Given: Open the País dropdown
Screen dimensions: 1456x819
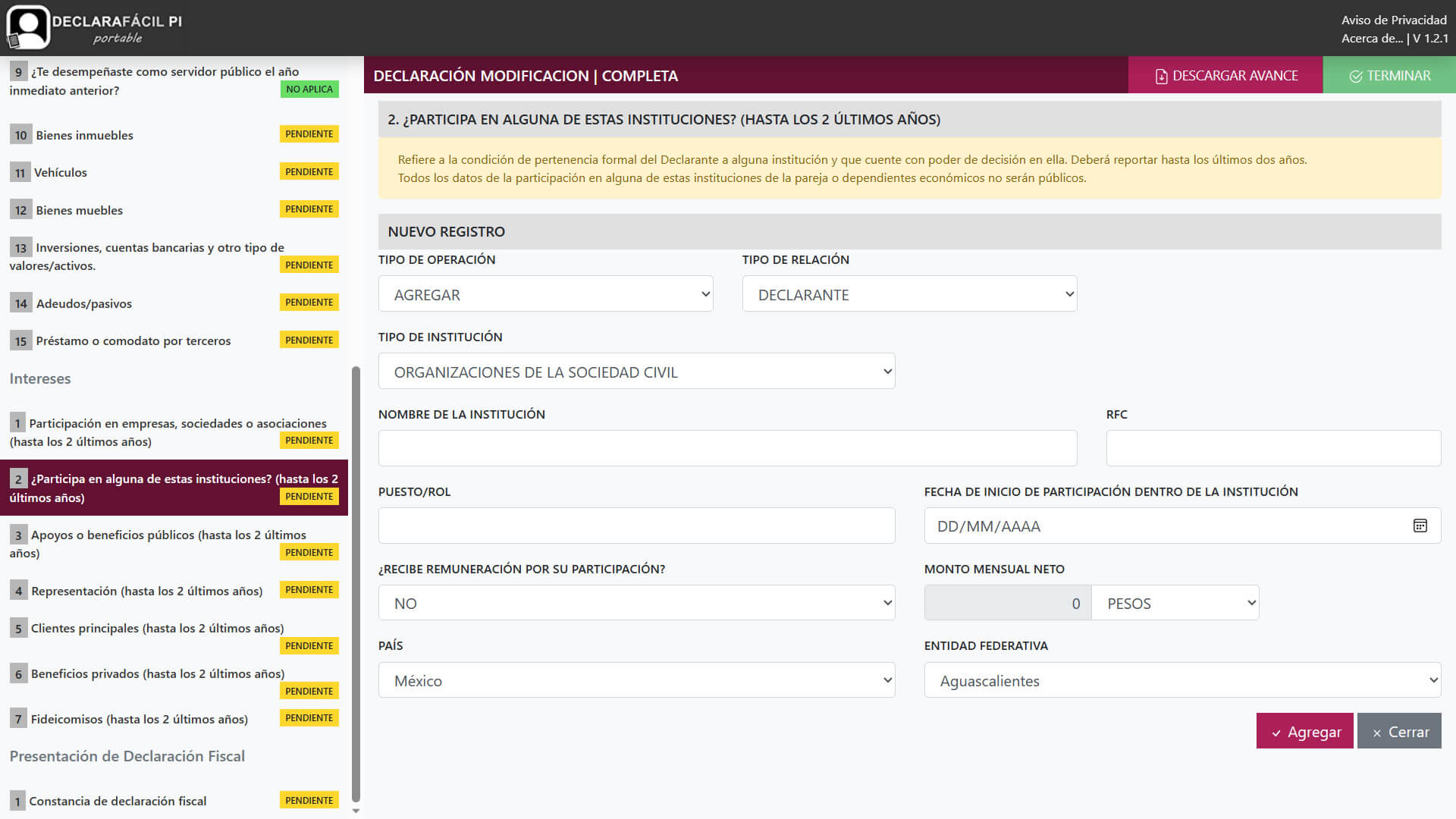Looking at the screenshot, I should (636, 680).
